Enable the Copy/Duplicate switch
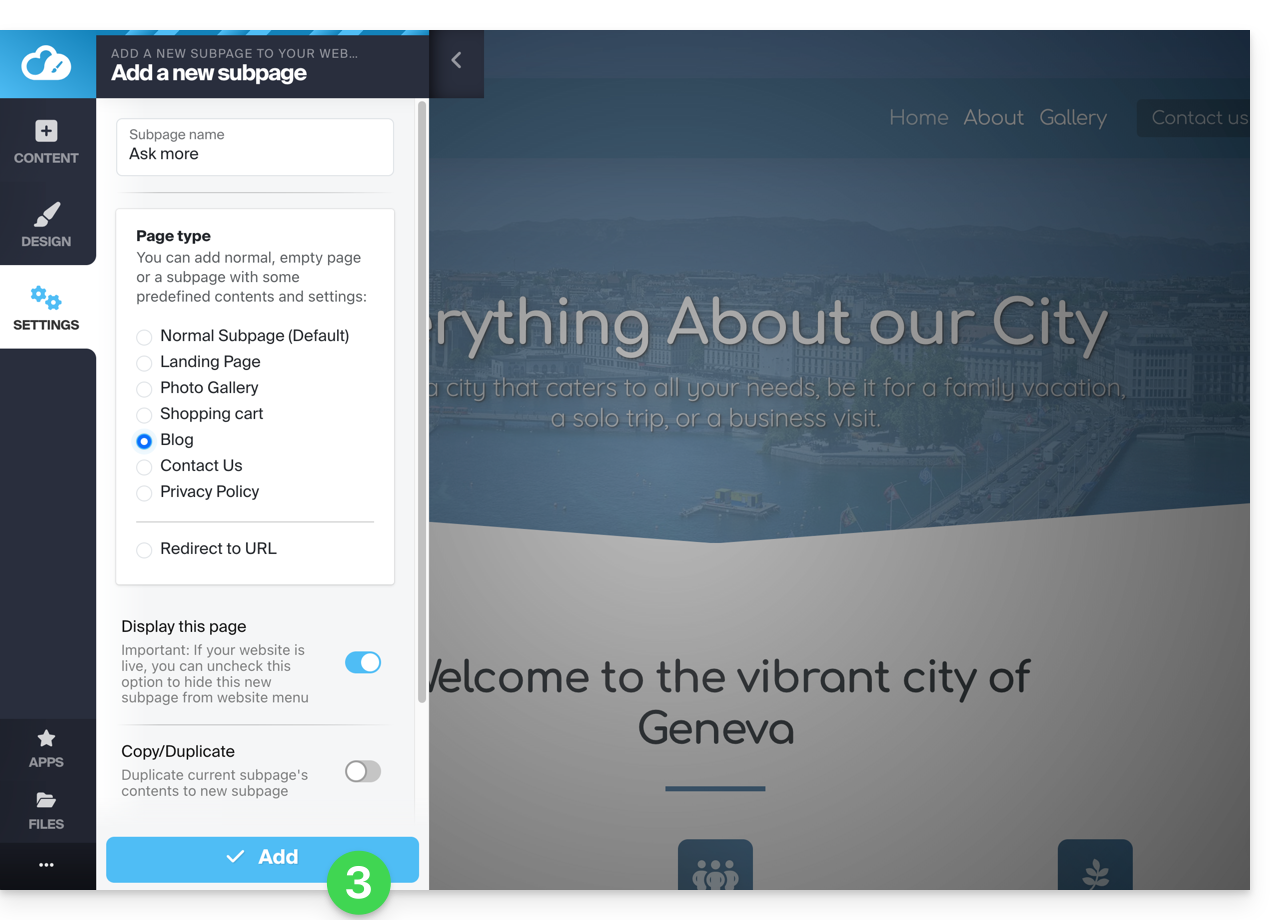 click(363, 771)
